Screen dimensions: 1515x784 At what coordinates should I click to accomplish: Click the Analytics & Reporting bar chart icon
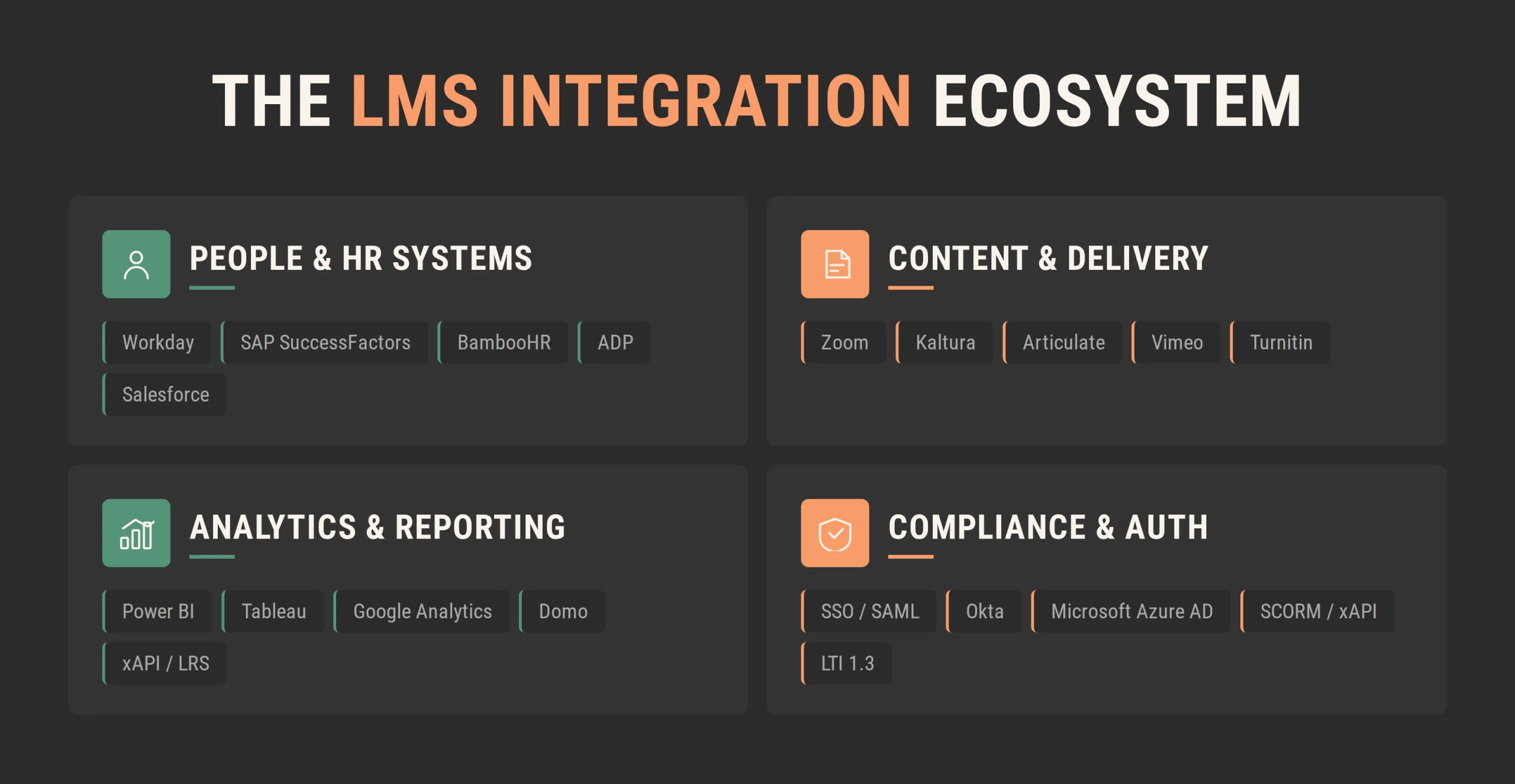point(136,533)
